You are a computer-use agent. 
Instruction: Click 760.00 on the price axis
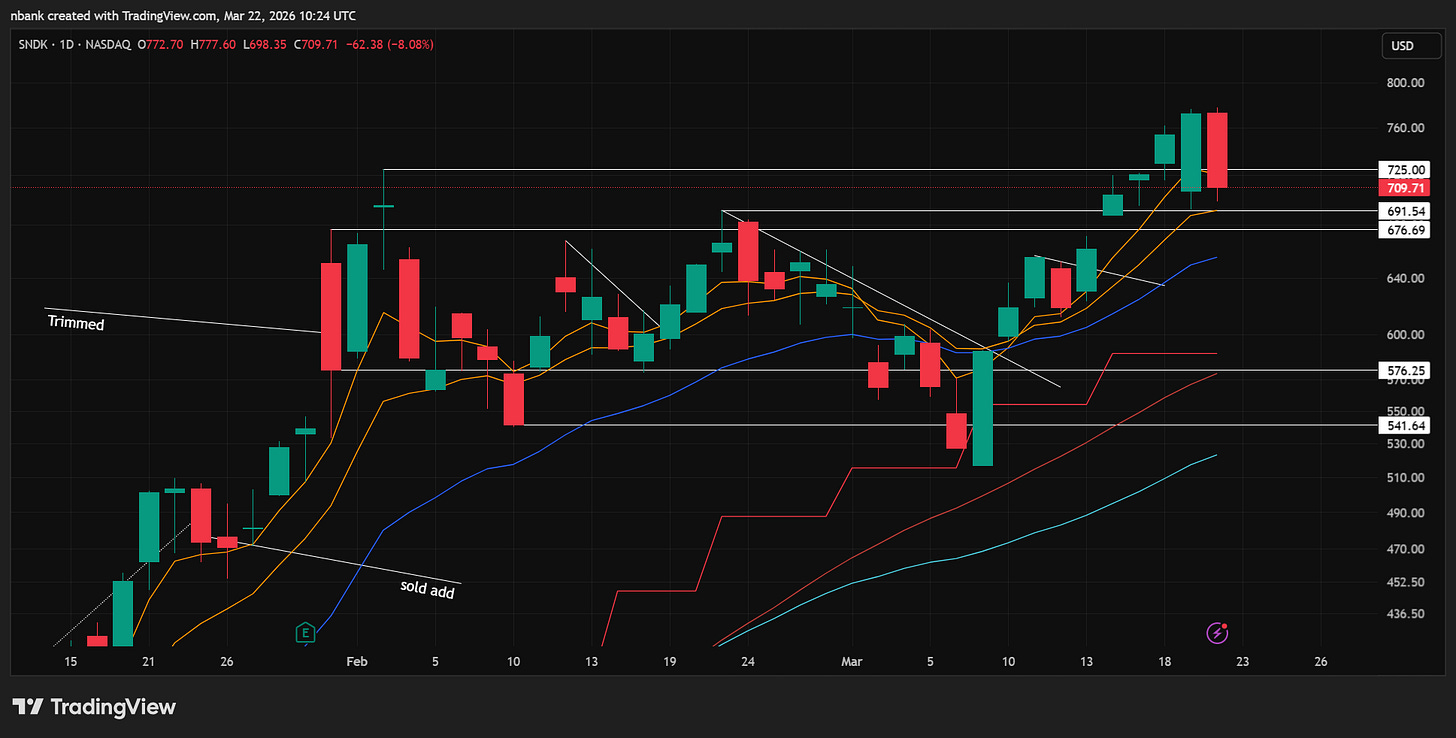(1404, 128)
